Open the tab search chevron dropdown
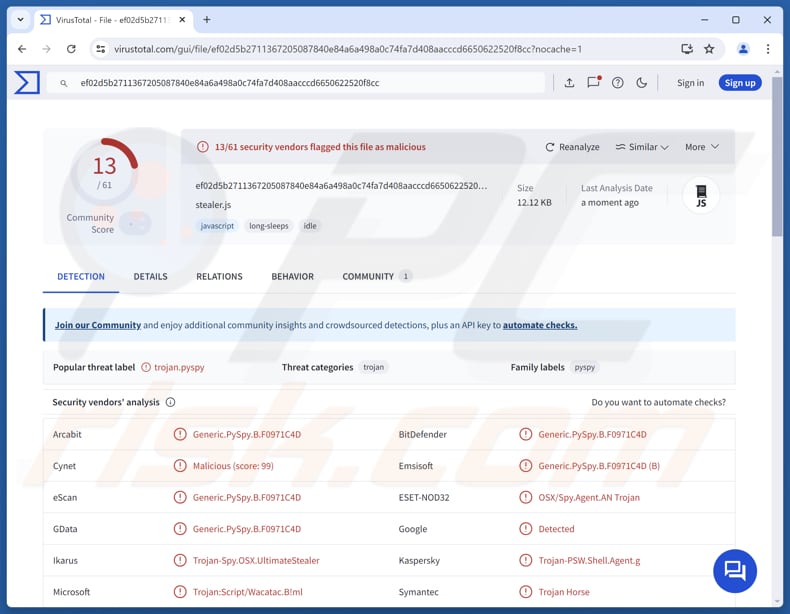790x614 pixels. (x=21, y=20)
